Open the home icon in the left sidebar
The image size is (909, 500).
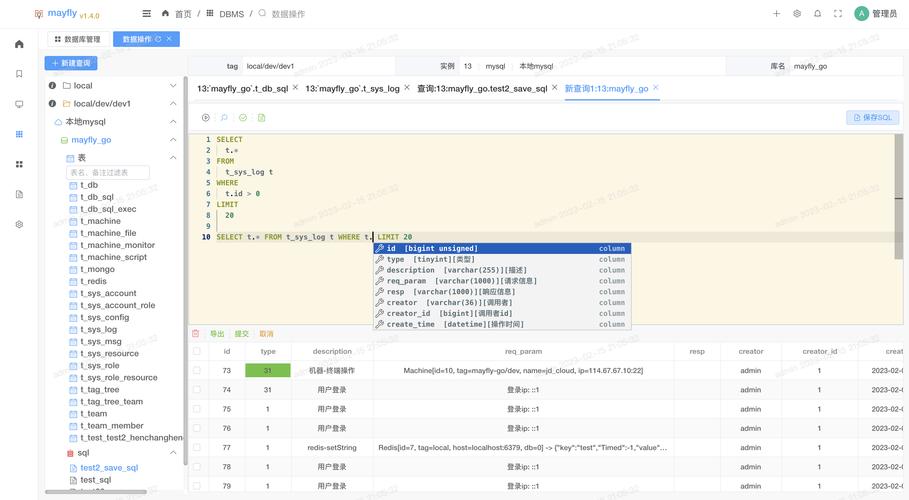tap(19, 44)
